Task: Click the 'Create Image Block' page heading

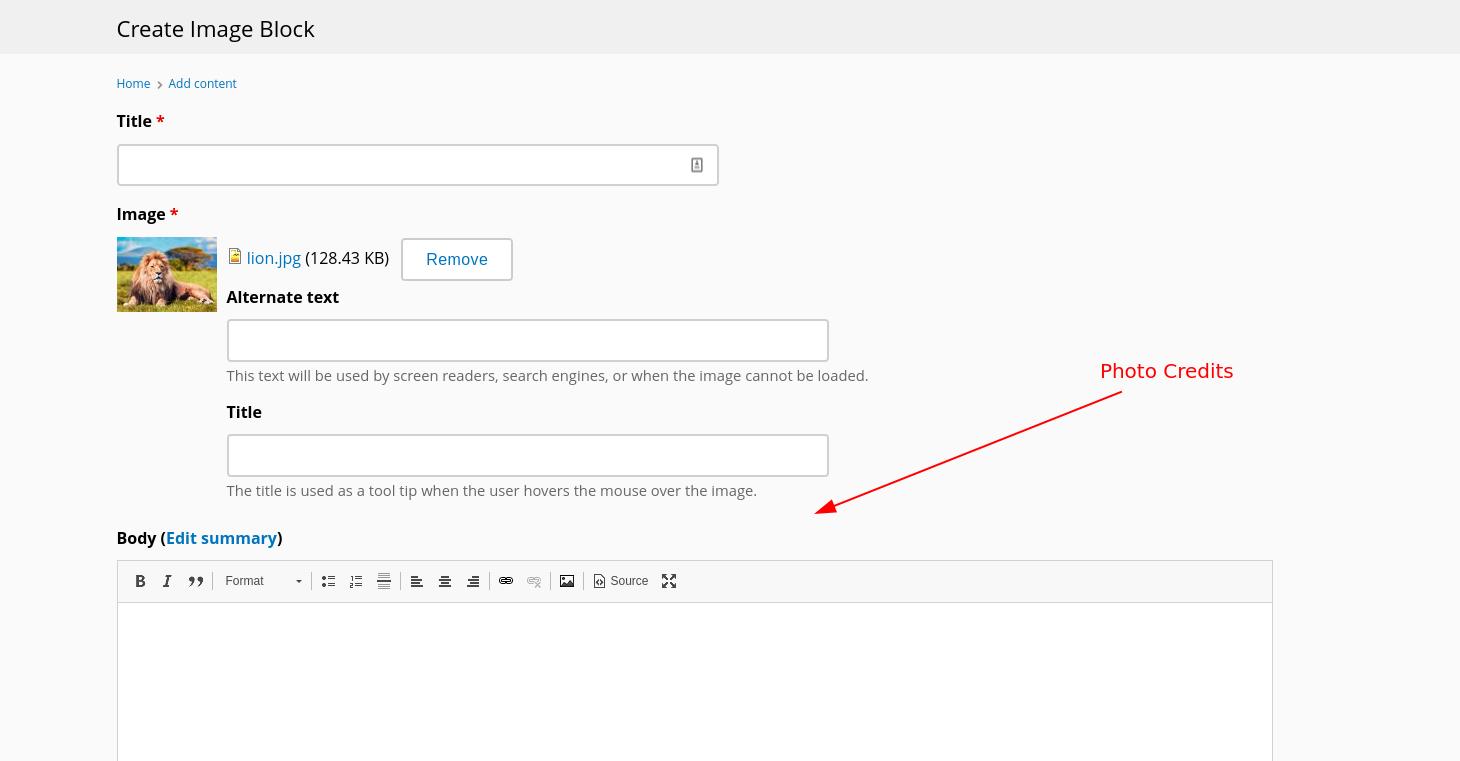Action: [x=216, y=29]
